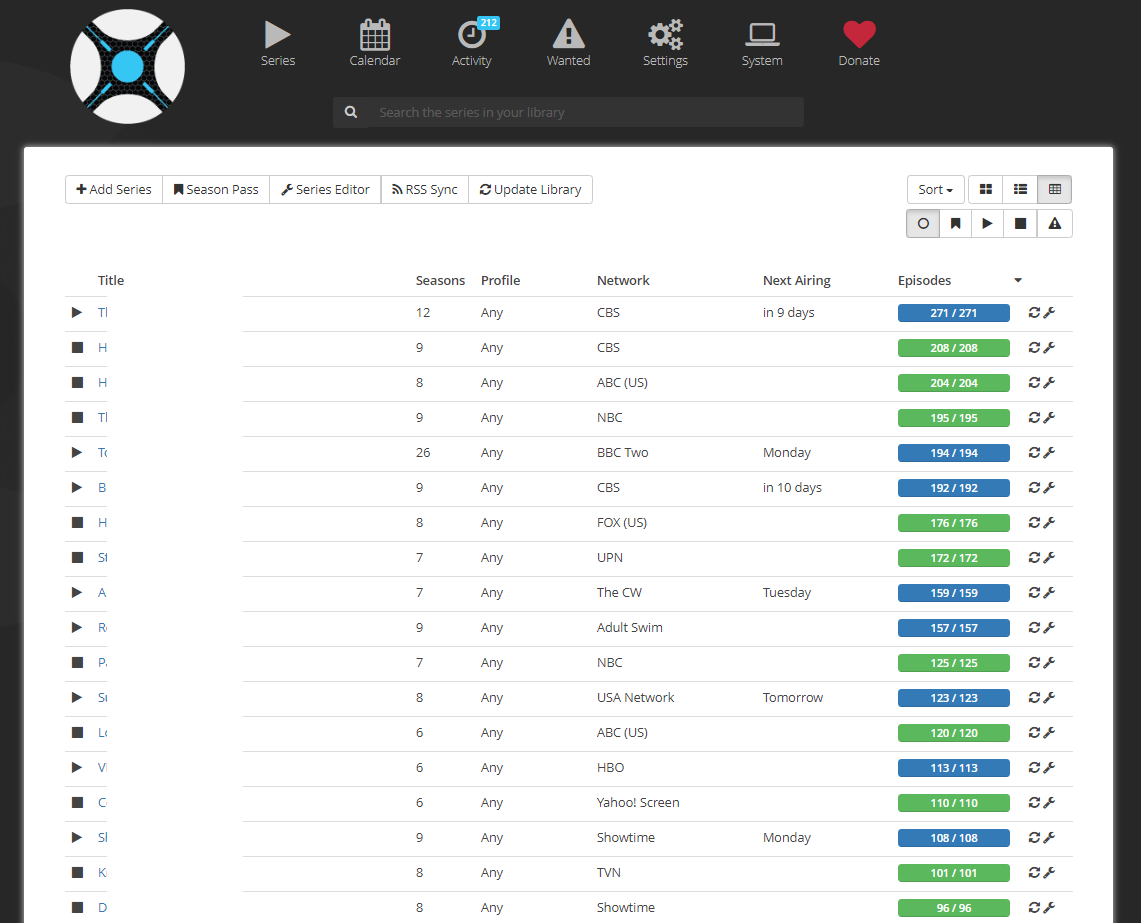
Task: Click the Sonarr logo
Action: 127,66
